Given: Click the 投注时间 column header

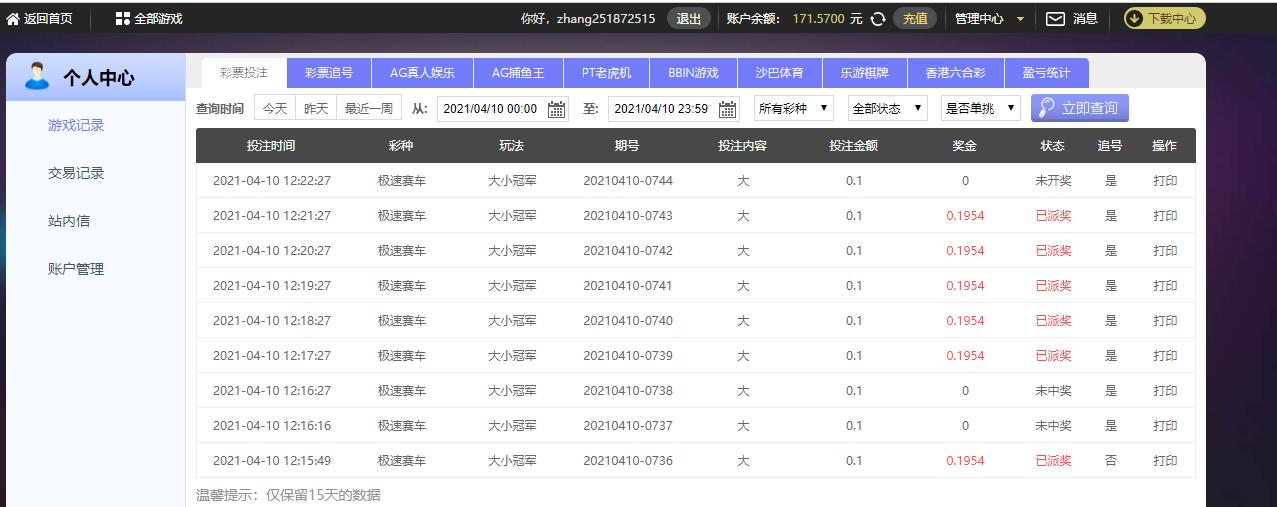Looking at the screenshot, I should click(x=271, y=146).
